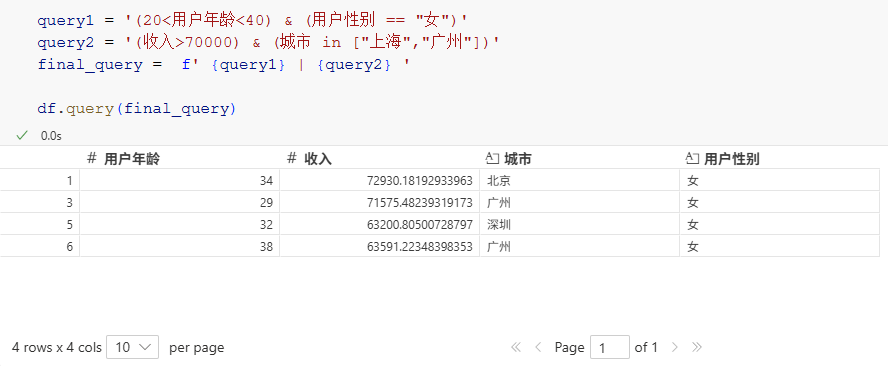This screenshot has width=888, height=366.
Task: Go to the previous page arrow
Action: [x=538, y=347]
